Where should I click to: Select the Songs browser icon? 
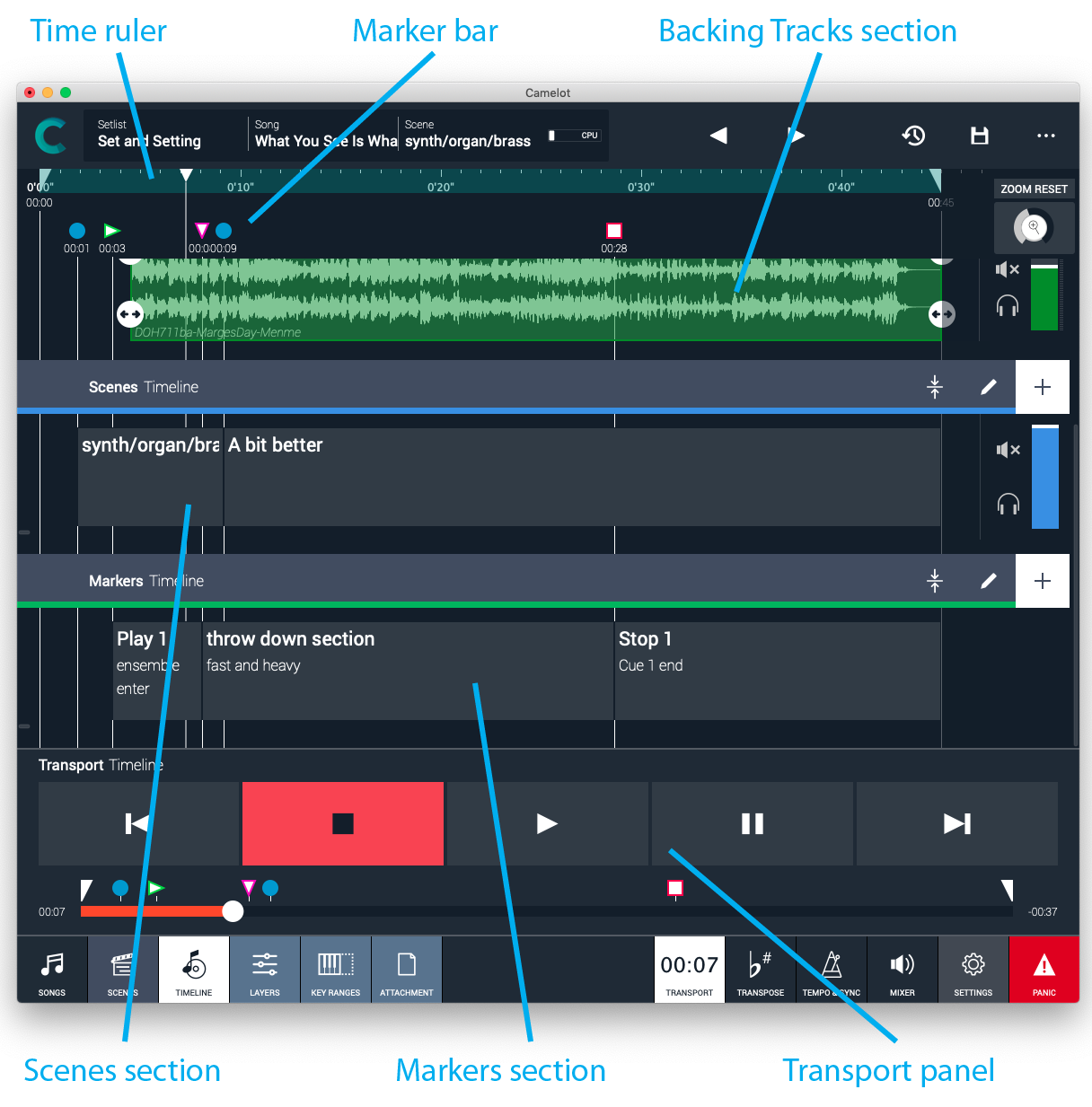(51, 970)
